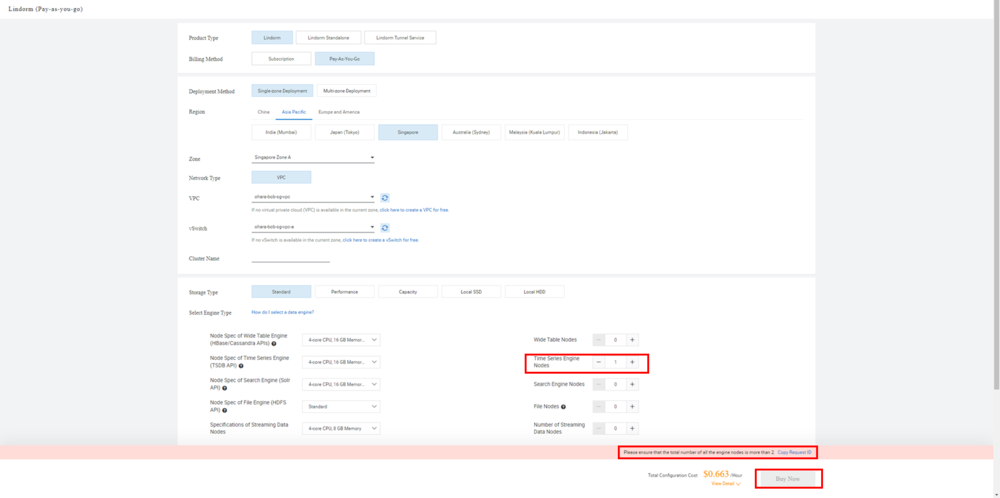
Task: Refresh the VPC list
Action: 385,198
